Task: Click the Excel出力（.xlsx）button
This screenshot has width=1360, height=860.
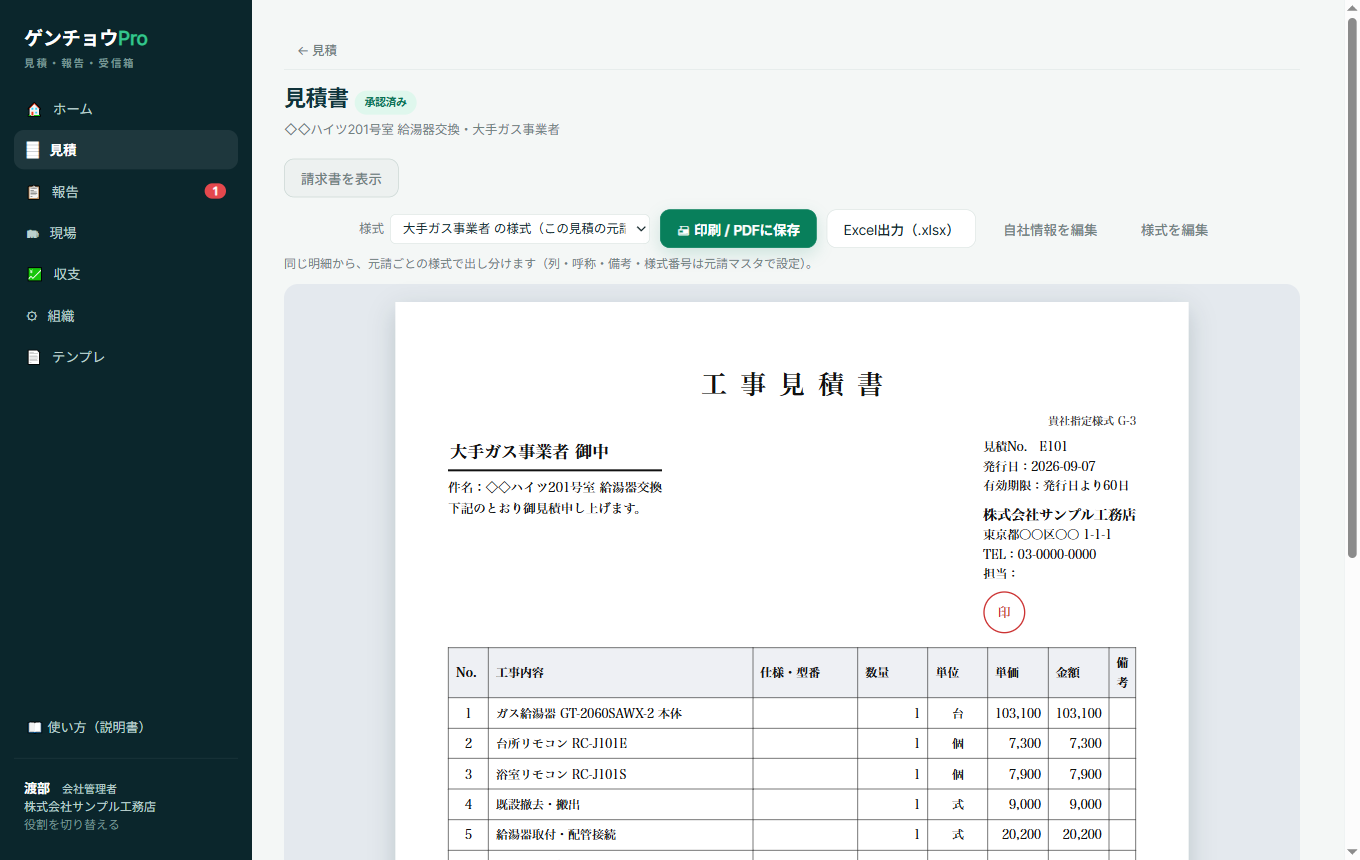Action: click(x=901, y=229)
